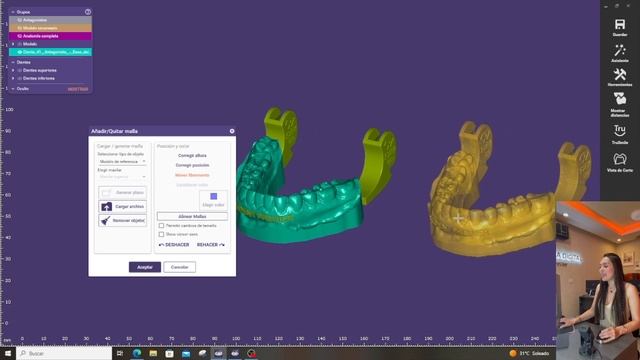Toggle visibility of the cyan Dentis antagonist mesh
Viewport: 640px width, 360px height.
click(19, 52)
